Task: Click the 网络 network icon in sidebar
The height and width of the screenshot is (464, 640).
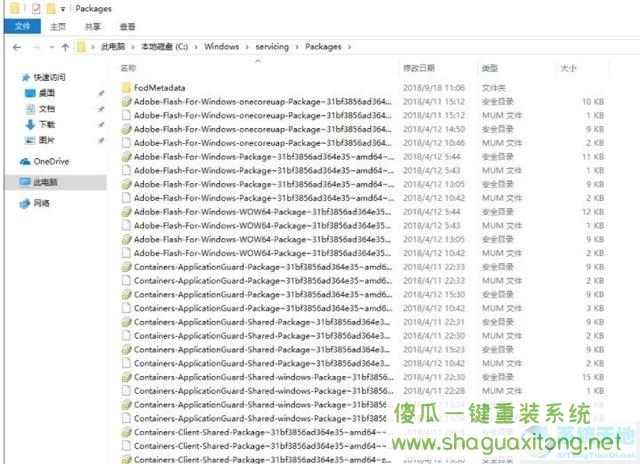Action: (25, 203)
